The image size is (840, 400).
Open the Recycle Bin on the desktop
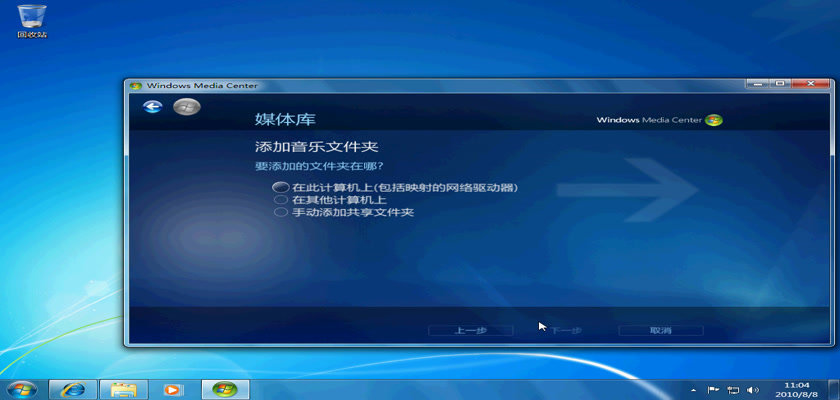(32, 18)
